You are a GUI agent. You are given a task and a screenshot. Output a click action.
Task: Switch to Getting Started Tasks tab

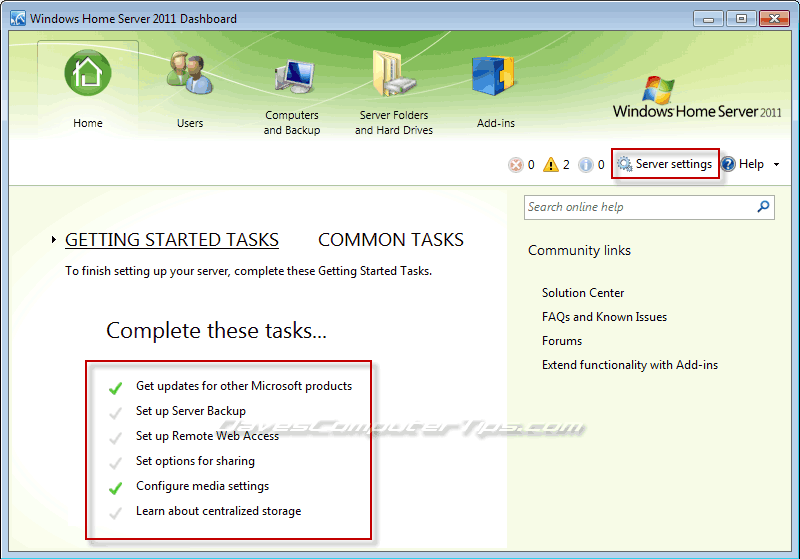pyautogui.click(x=172, y=240)
